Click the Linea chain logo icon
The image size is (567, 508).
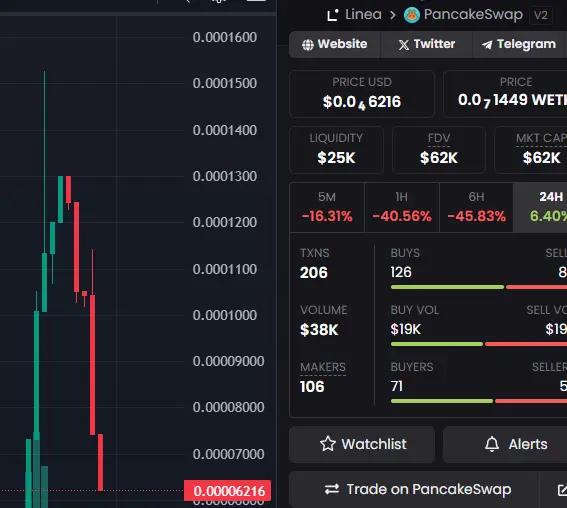332,15
